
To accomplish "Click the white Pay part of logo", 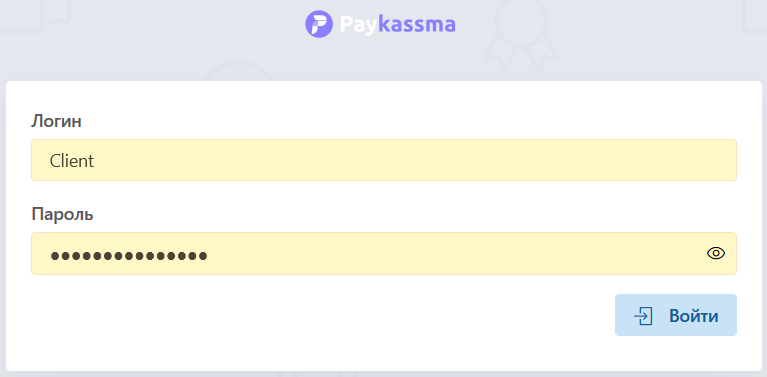I will (359, 25).
